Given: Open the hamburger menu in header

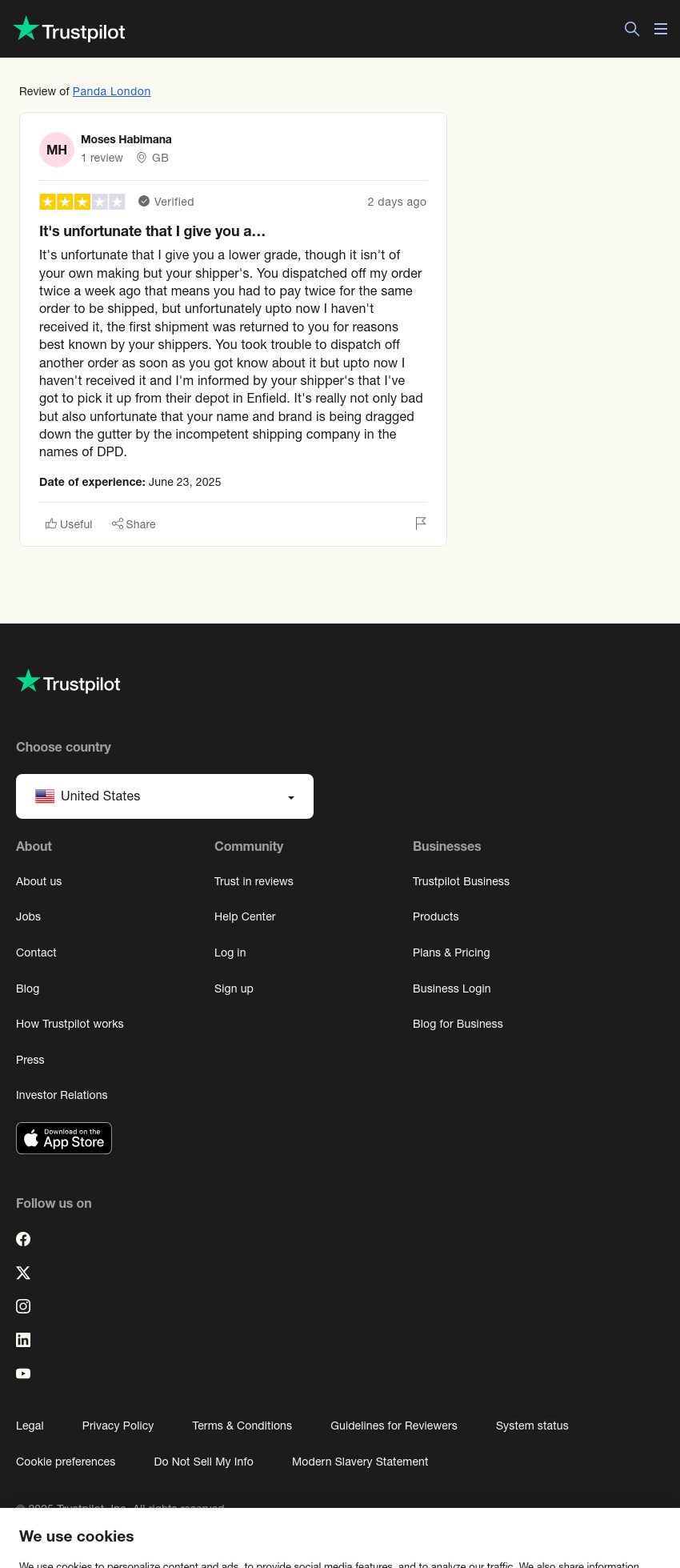Looking at the screenshot, I should [661, 29].
